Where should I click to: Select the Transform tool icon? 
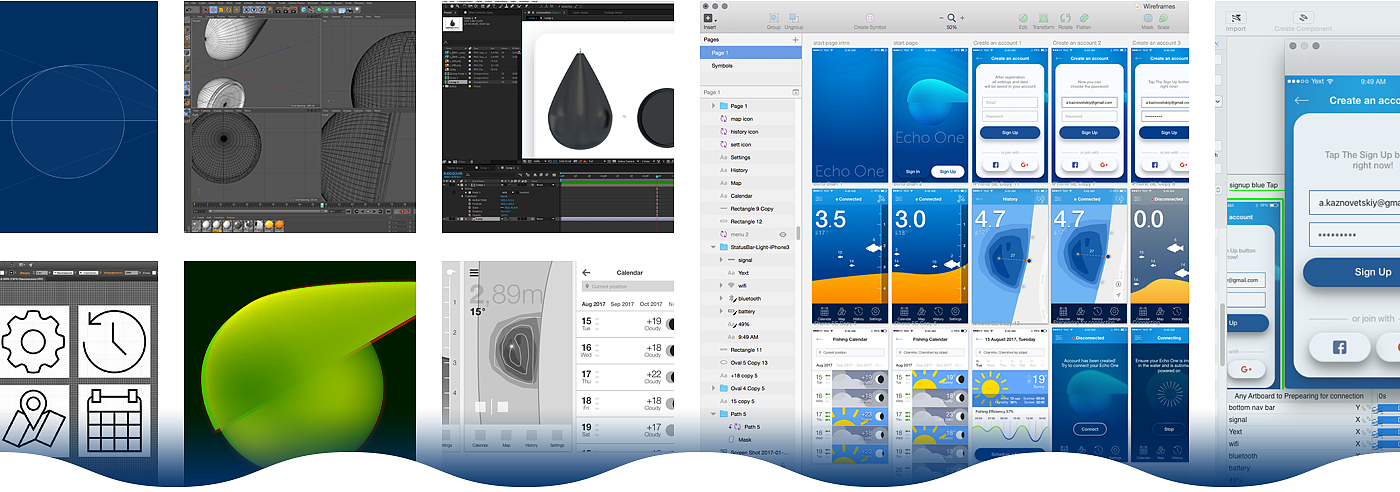(x=1043, y=19)
